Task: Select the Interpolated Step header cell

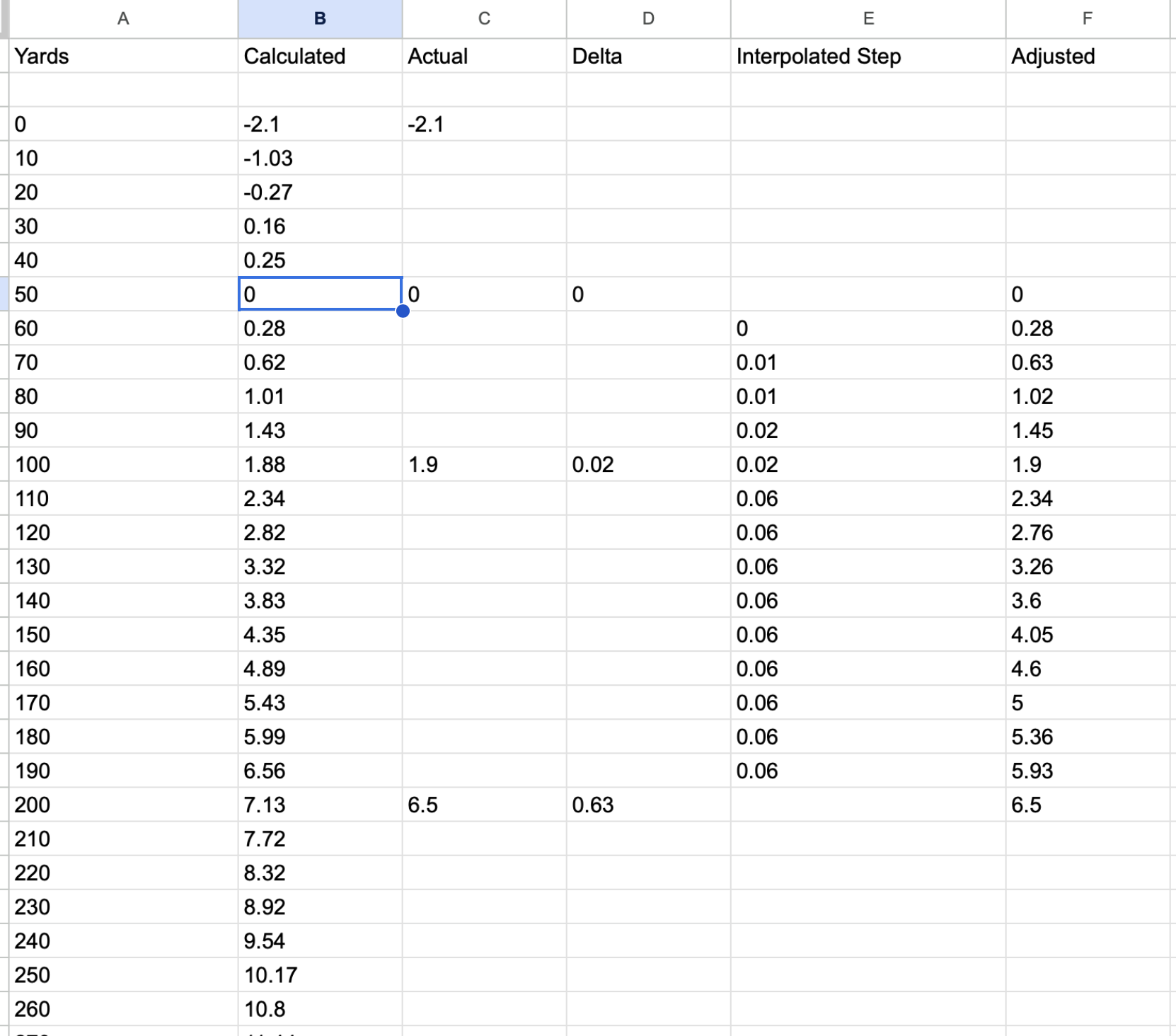Action: tap(868, 57)
